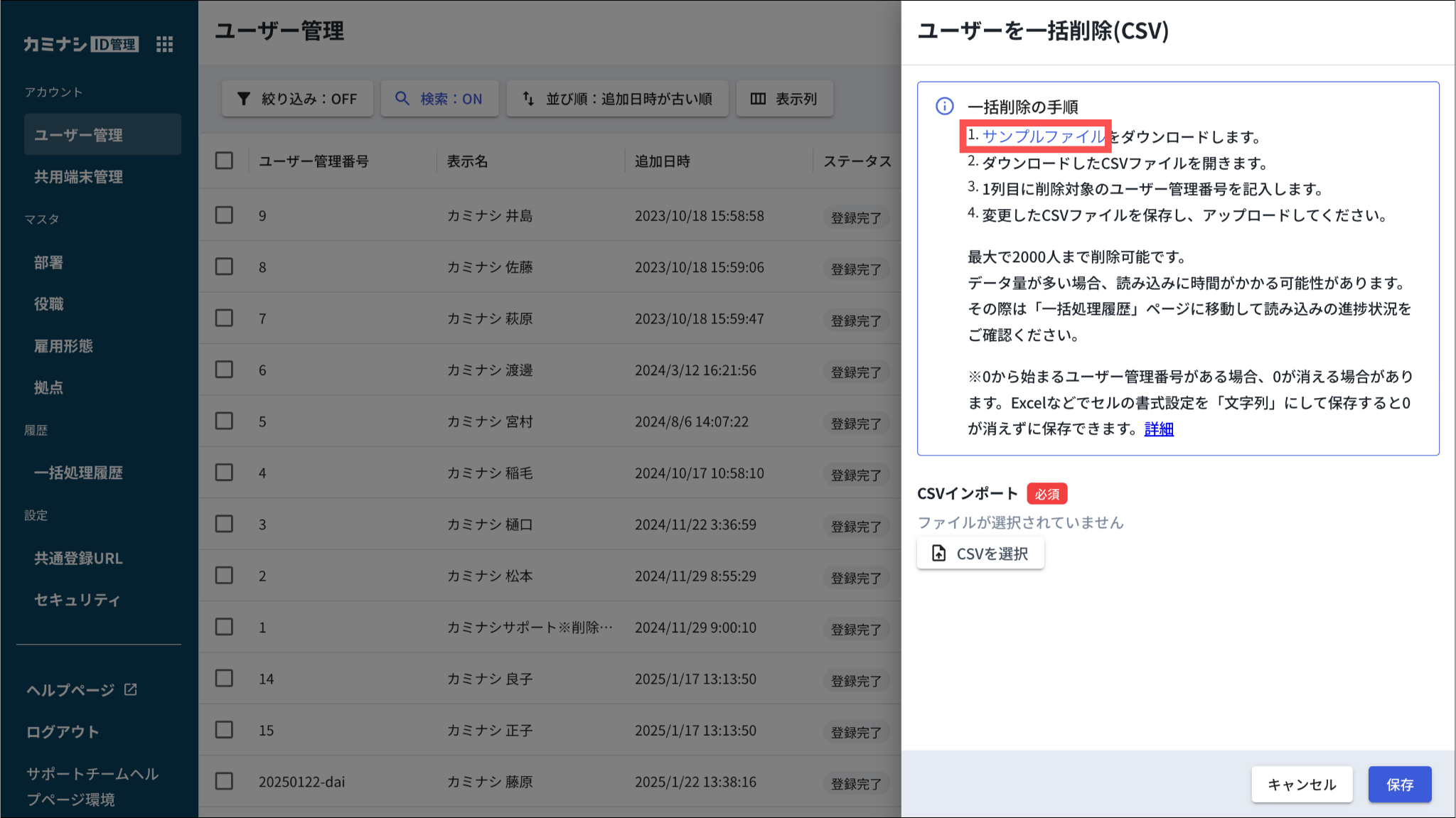The image size is (1456, 818).
Task: Open 並び順 sort order dropdown
Action: tap(617, 99)
